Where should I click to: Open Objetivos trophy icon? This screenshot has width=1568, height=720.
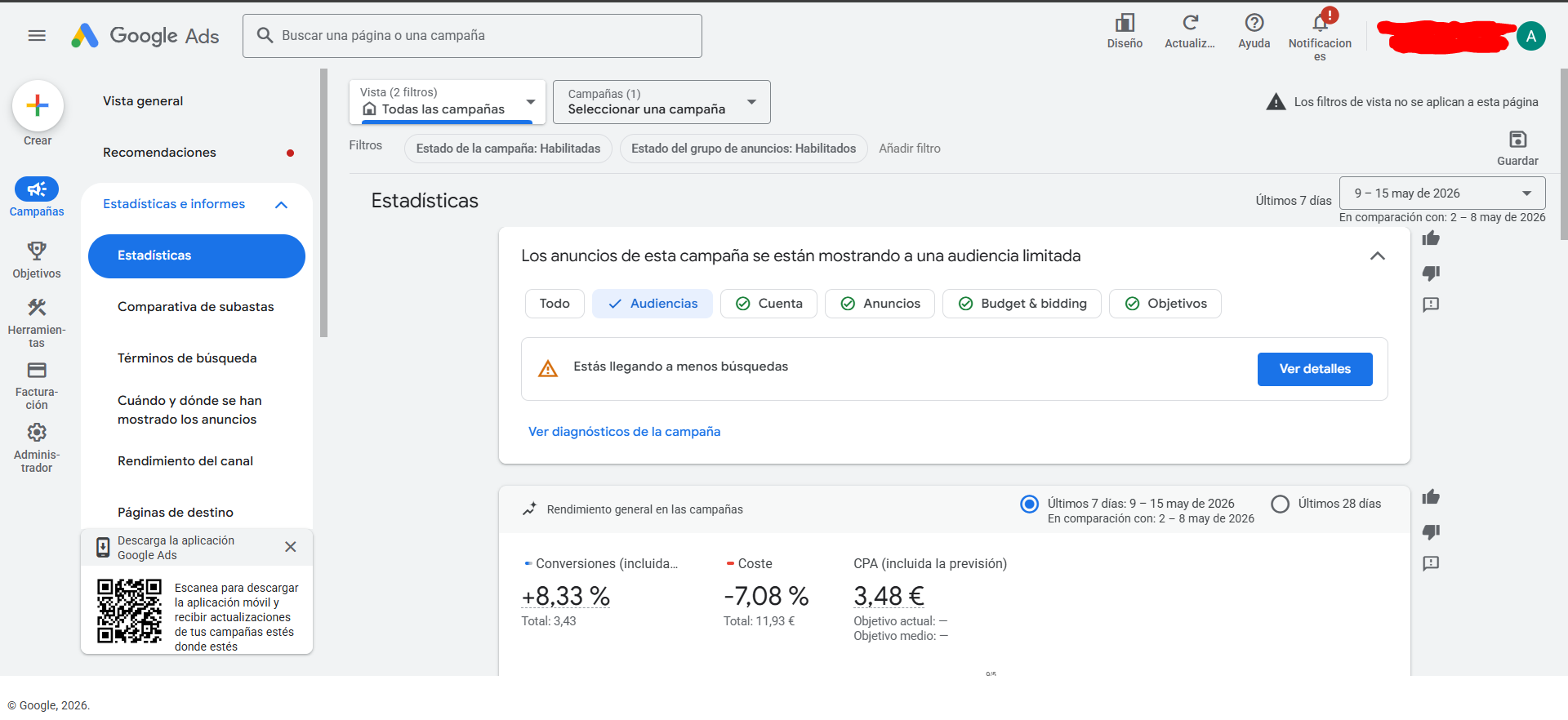[37, 251]
